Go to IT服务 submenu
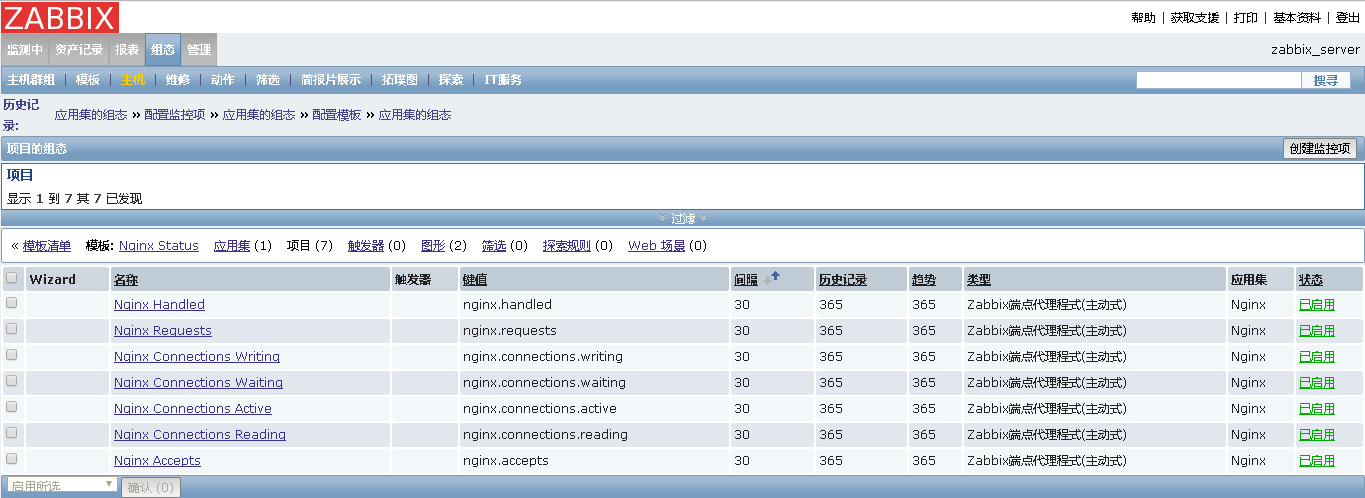This screenshot has width=1365, height=498. (503, 80)
